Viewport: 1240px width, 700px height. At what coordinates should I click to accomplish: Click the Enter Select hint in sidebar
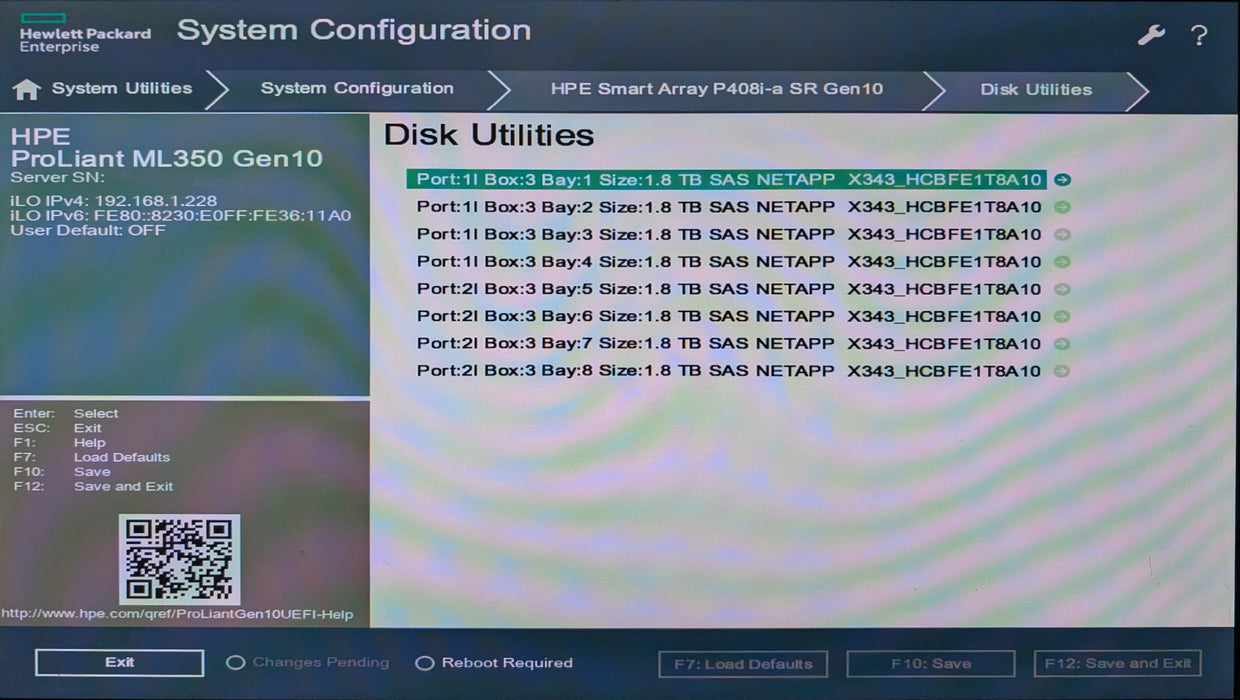(x=66, y=413)
